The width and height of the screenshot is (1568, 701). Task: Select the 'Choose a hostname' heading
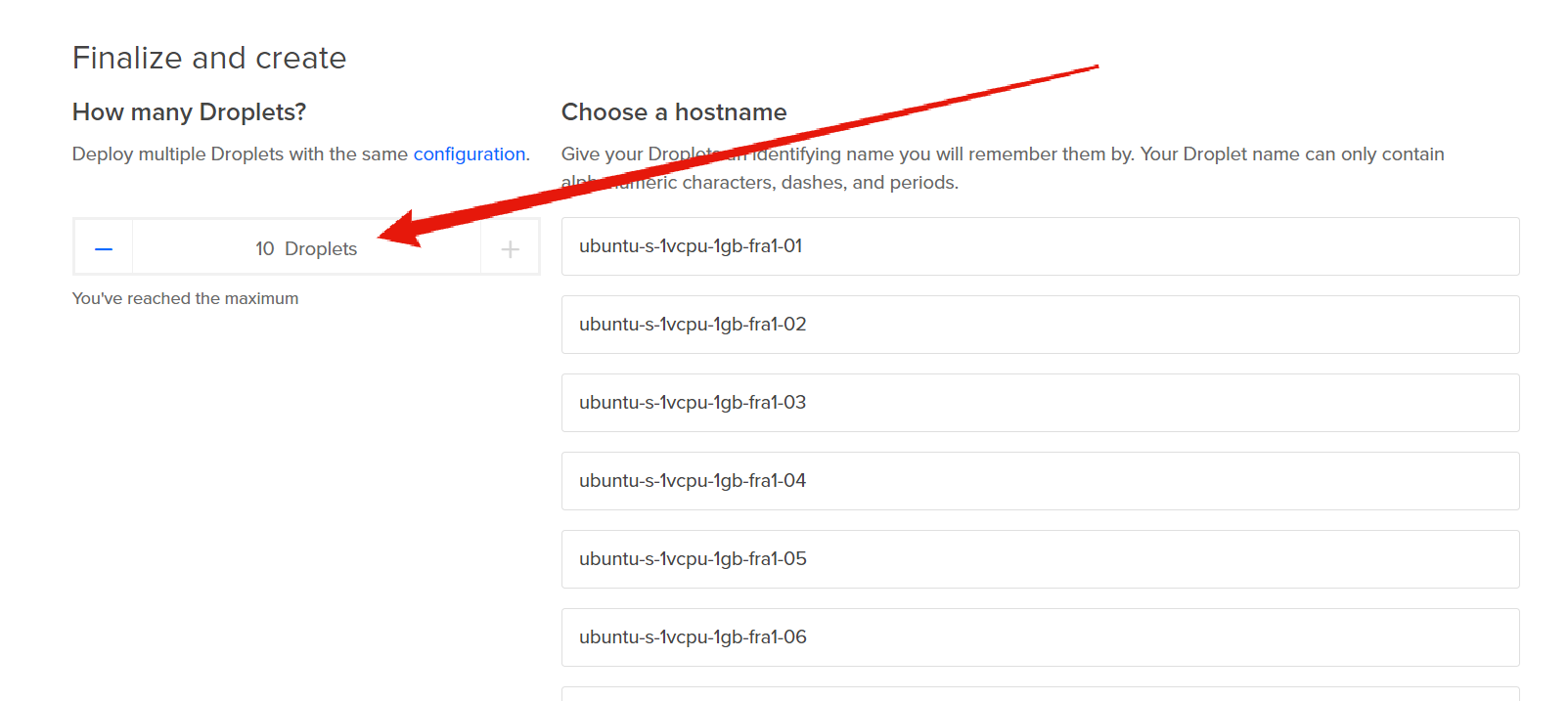click(674, 112)
